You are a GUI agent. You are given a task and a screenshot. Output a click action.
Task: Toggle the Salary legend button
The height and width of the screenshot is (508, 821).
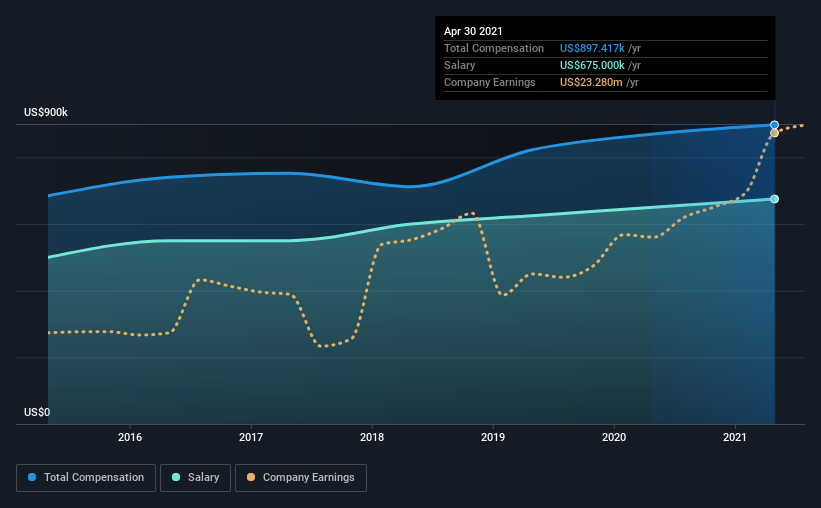195,478
